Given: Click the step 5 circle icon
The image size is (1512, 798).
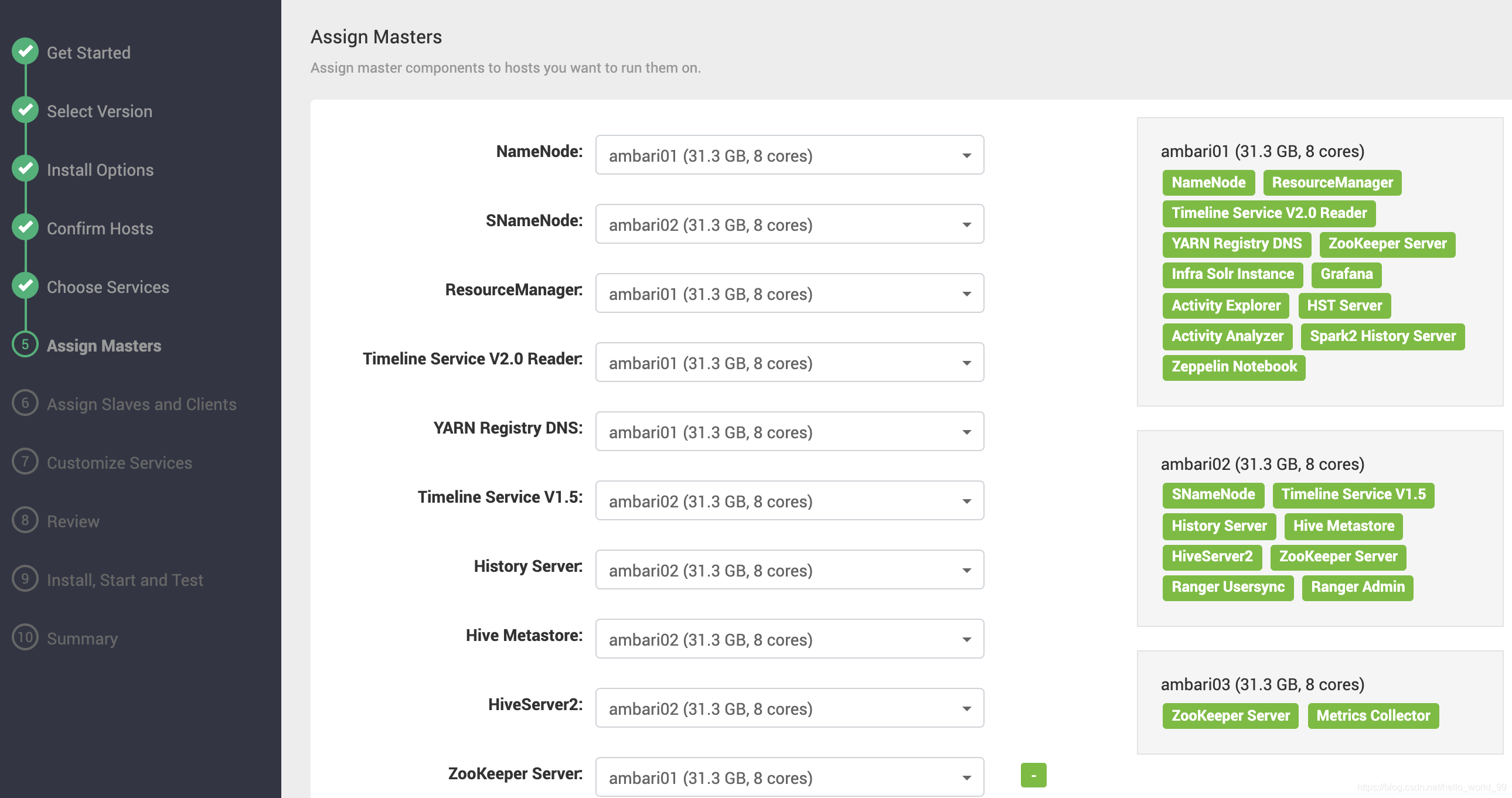Looking at the screenshot, I should point(25,345).
